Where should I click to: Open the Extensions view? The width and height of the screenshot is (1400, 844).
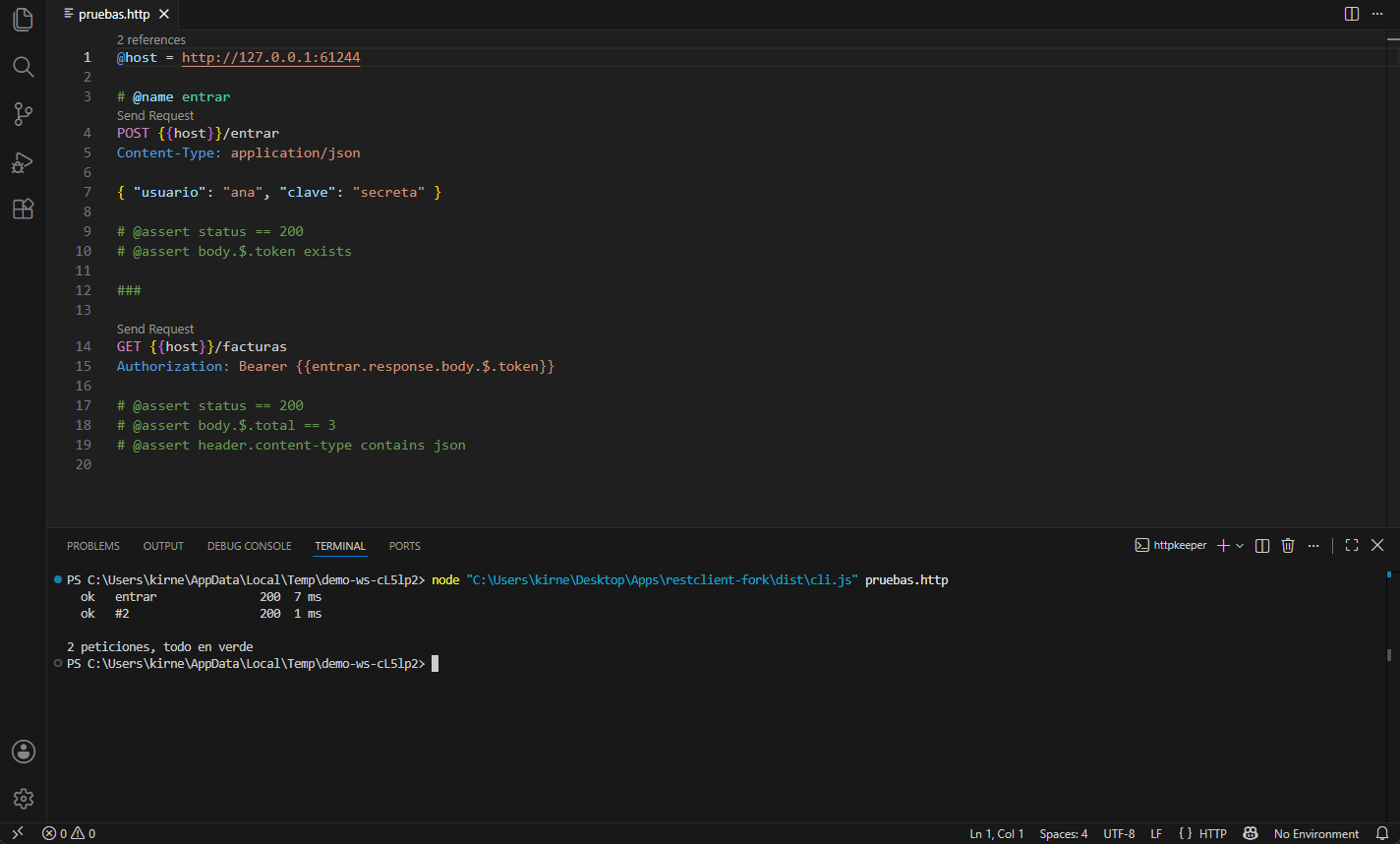click(x=24, y=209)
